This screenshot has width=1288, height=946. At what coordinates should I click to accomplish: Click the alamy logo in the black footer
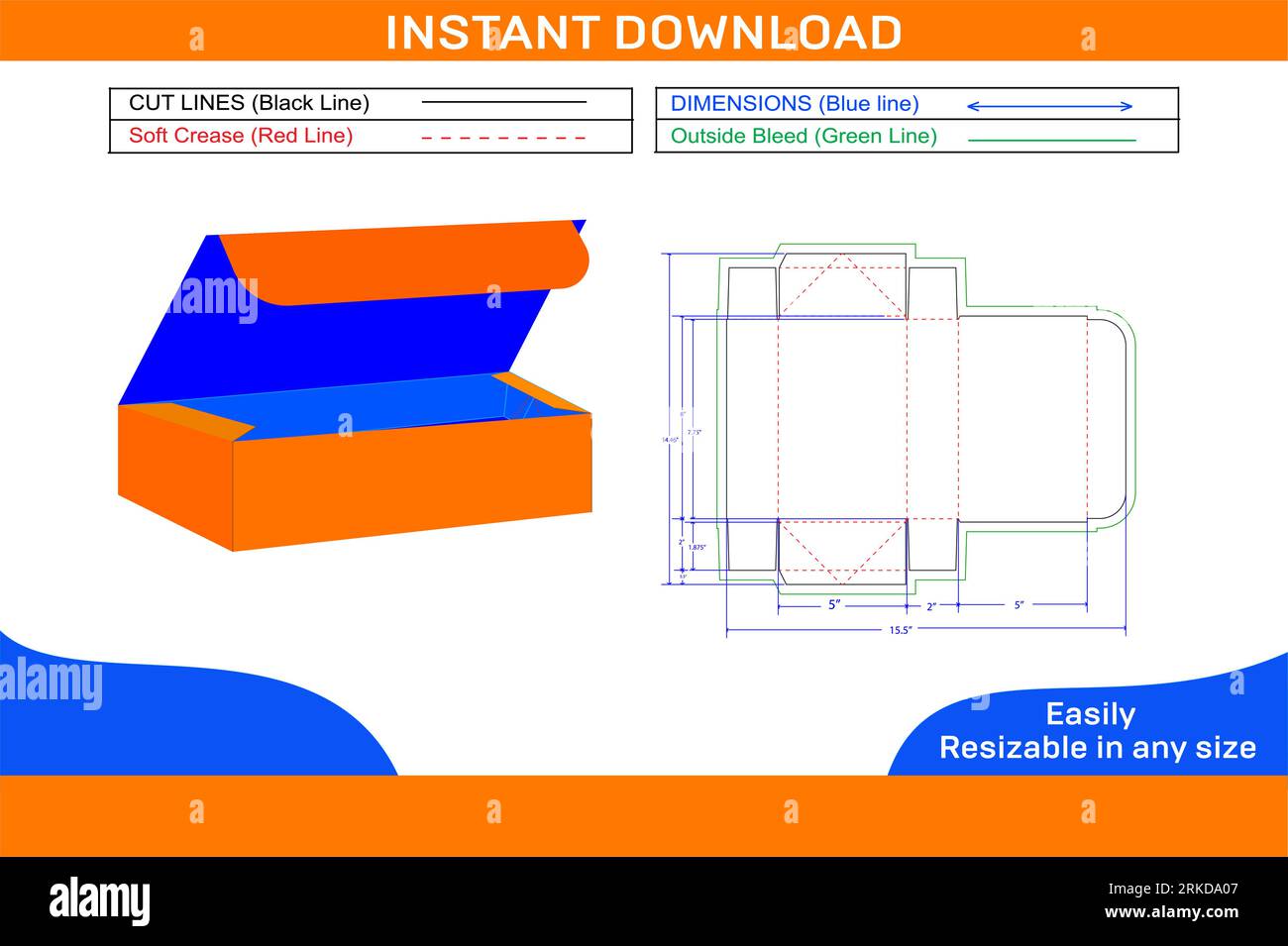tap(100, 900)
